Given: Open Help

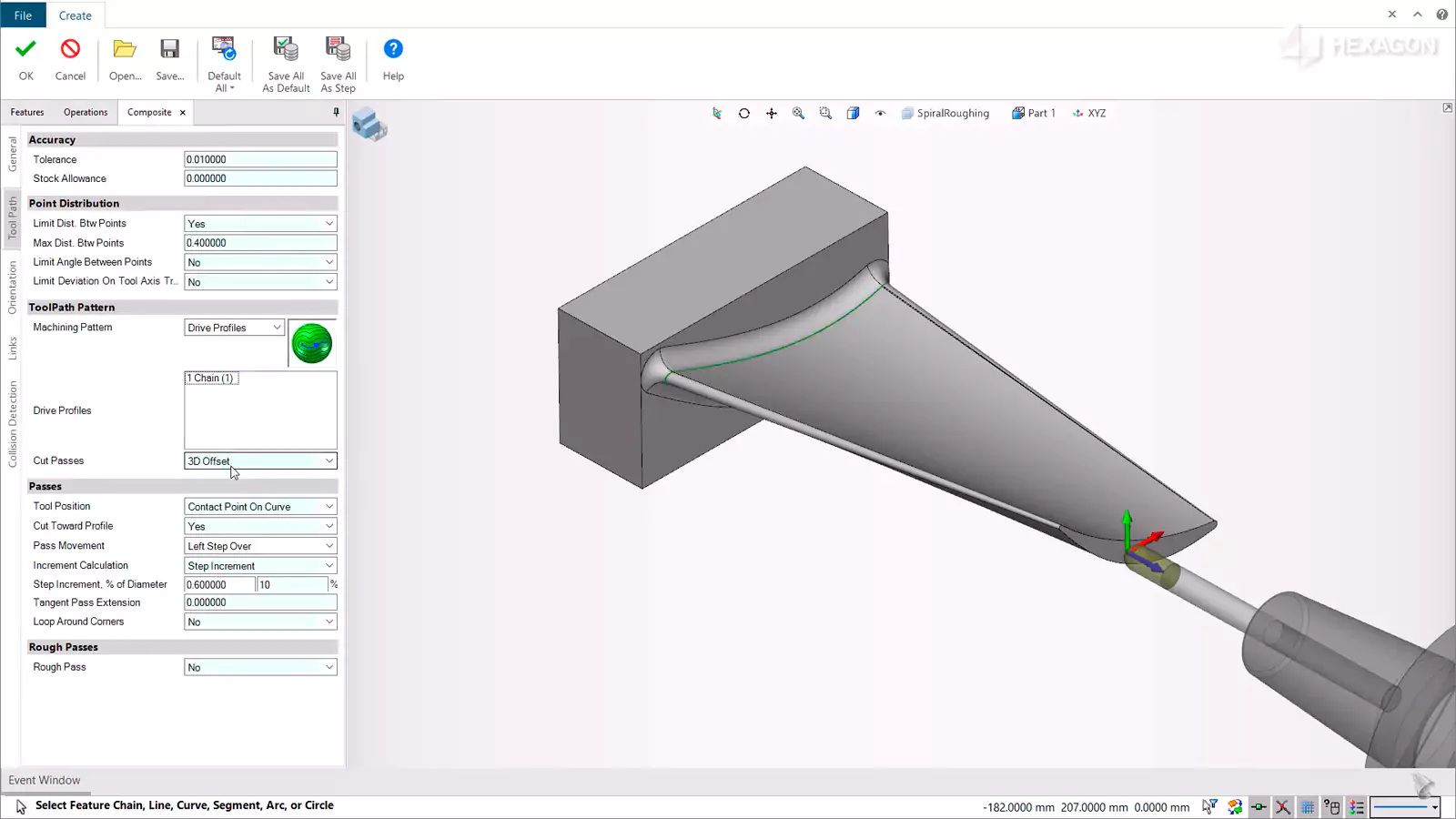Looking at the screenshot, I should 393,60.
